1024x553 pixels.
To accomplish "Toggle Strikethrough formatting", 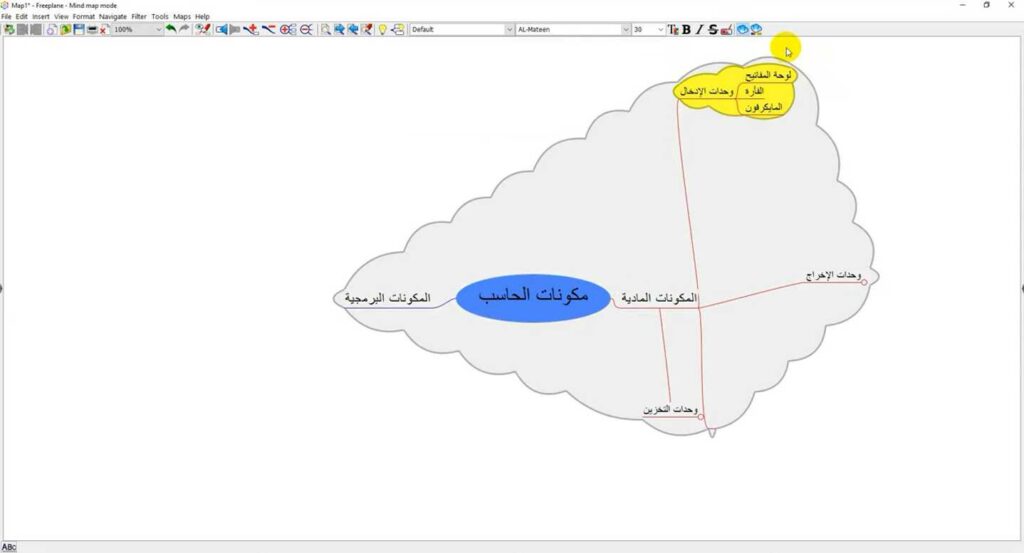I will [712, 29].
